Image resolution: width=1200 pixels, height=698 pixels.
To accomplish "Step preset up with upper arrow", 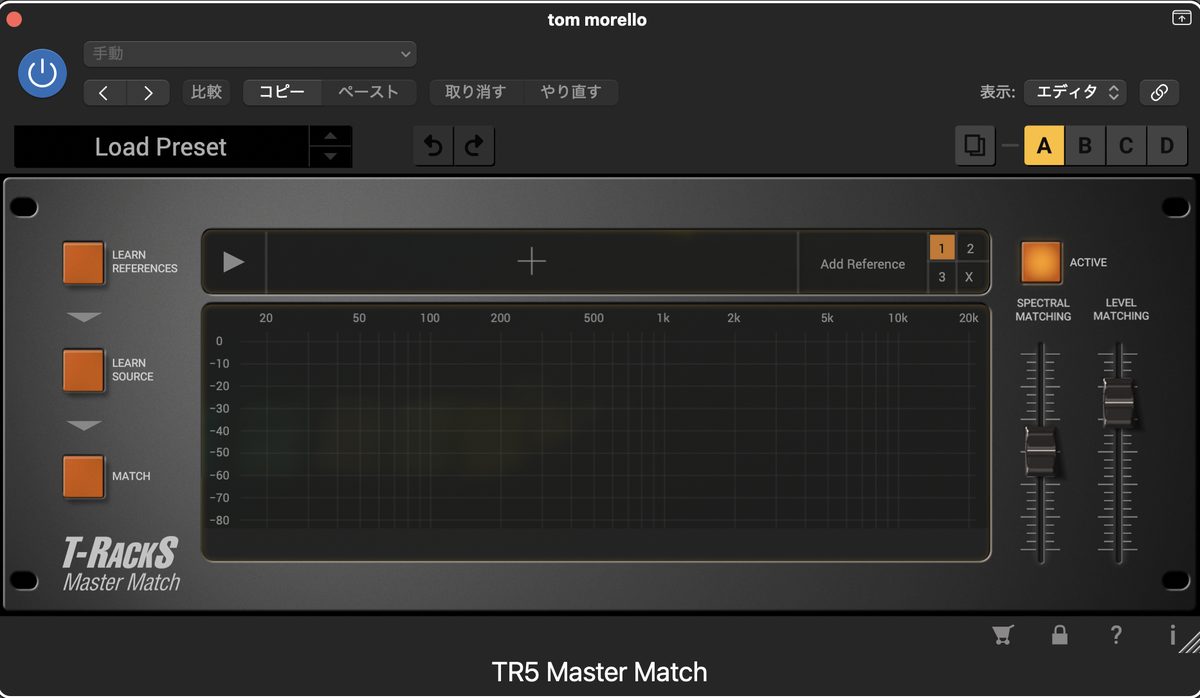I will 331,136.
